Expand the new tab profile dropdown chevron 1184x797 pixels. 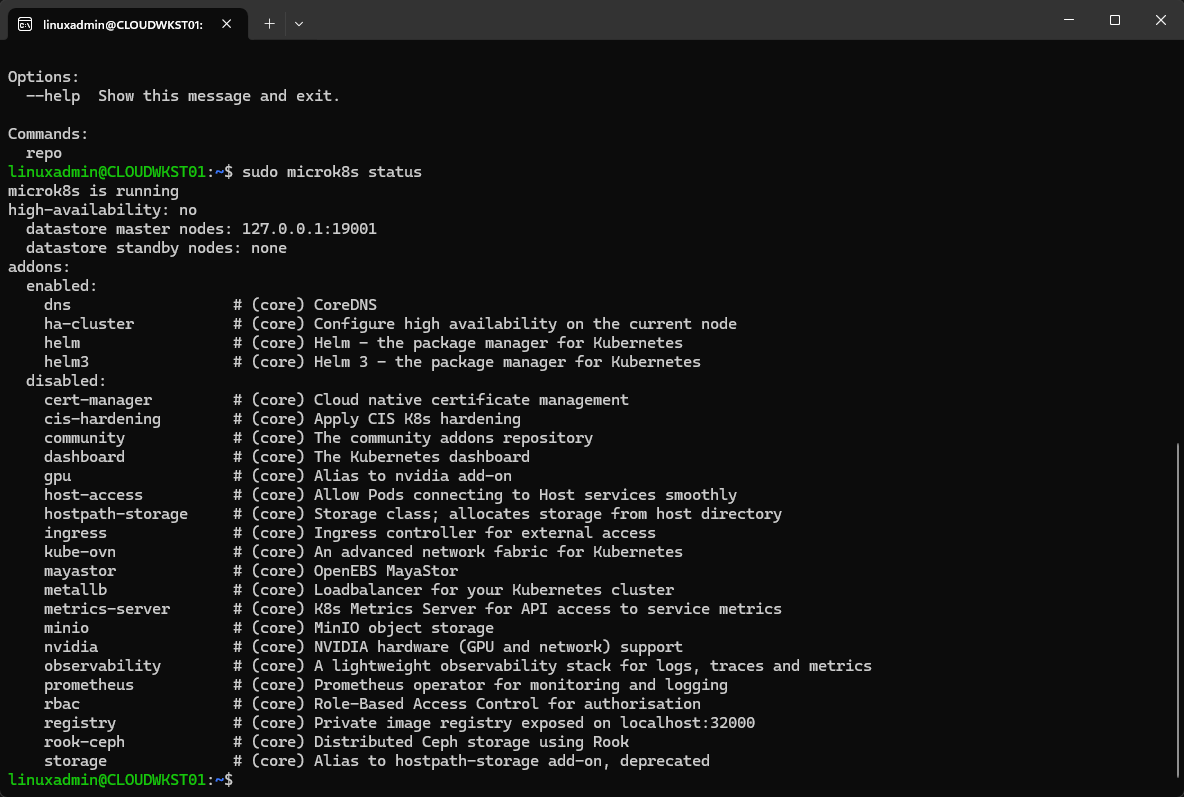tap(299, 23)
